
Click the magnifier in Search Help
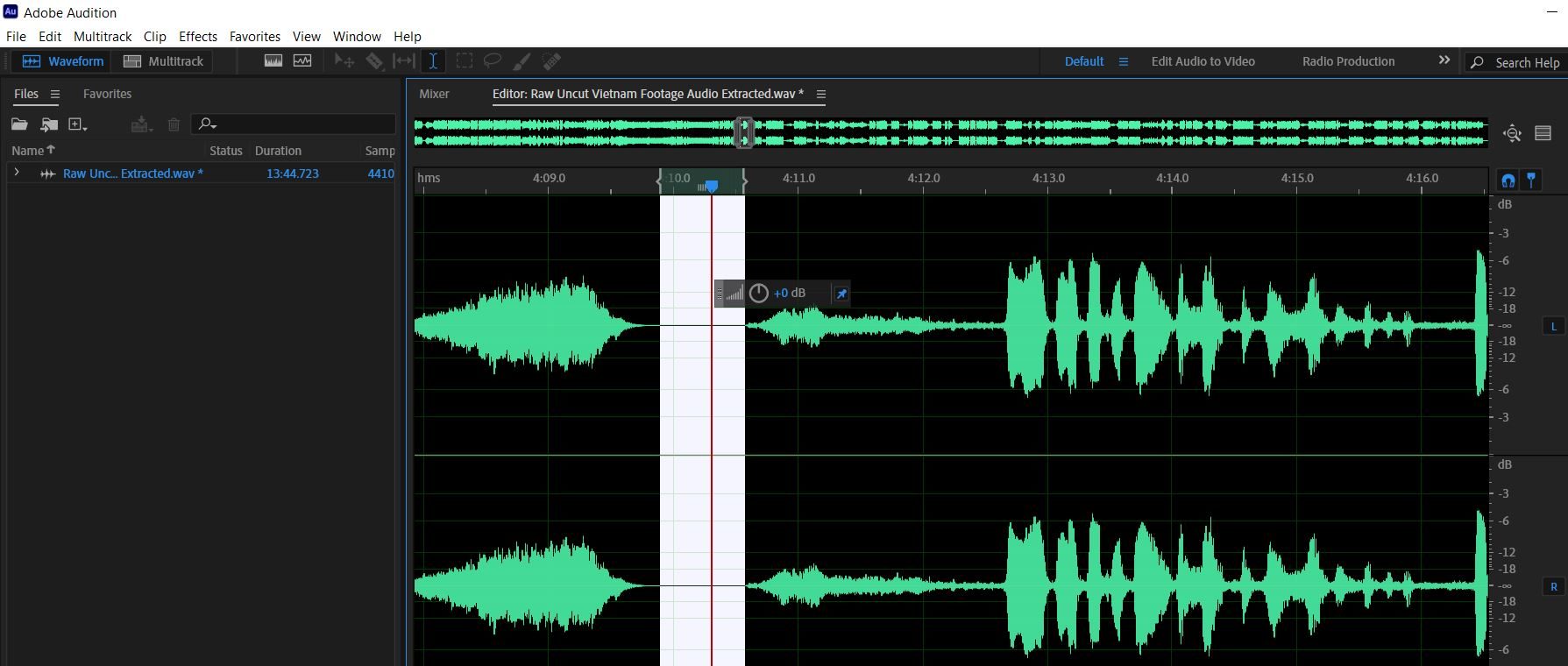point(1478,62)
